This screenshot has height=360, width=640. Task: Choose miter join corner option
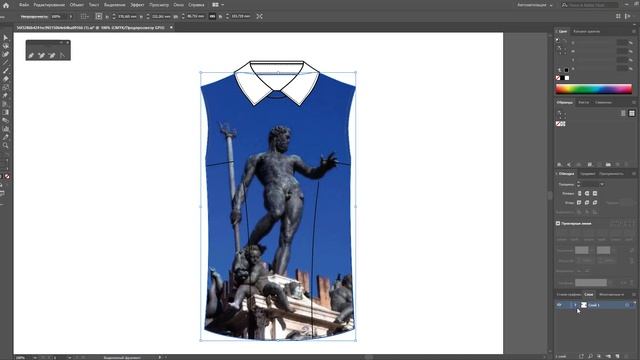579,202
